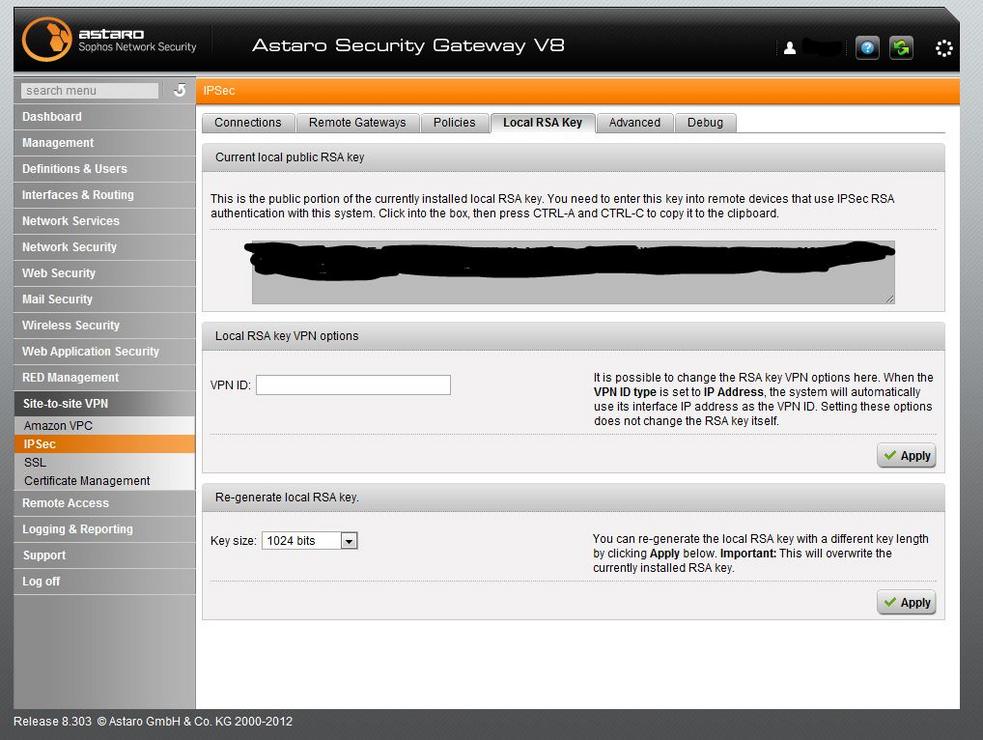Screen dimensions: 983x740
Task: Expand Remote Access menu
Action: tap(104, 503)
